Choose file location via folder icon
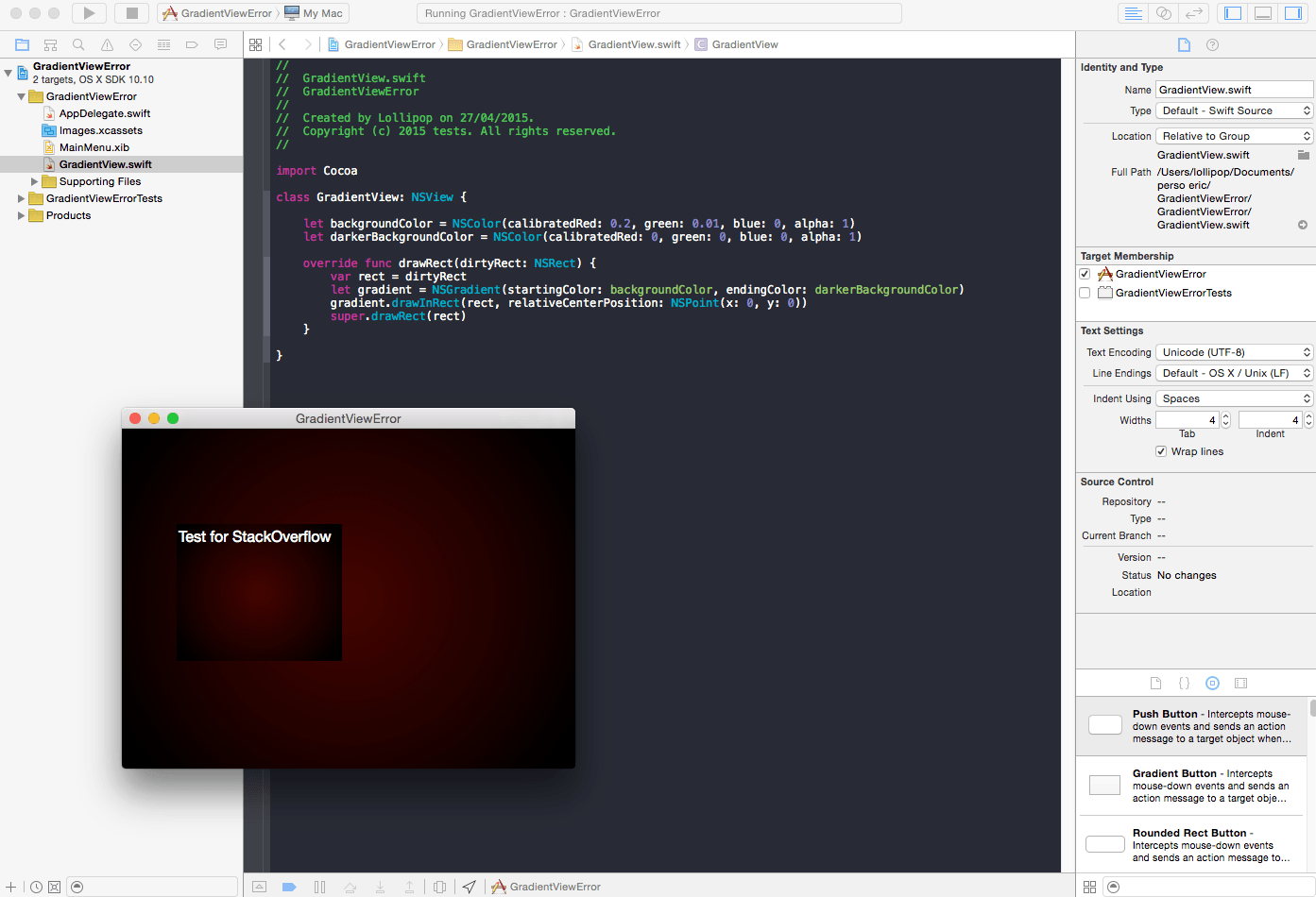 click(1304, 155)
